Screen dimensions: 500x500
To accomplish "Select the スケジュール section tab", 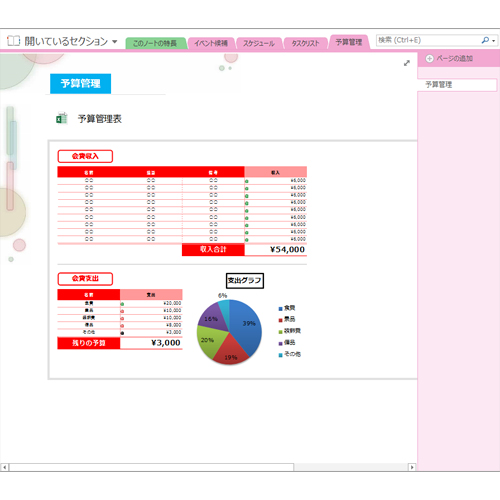I will point(259,43).
